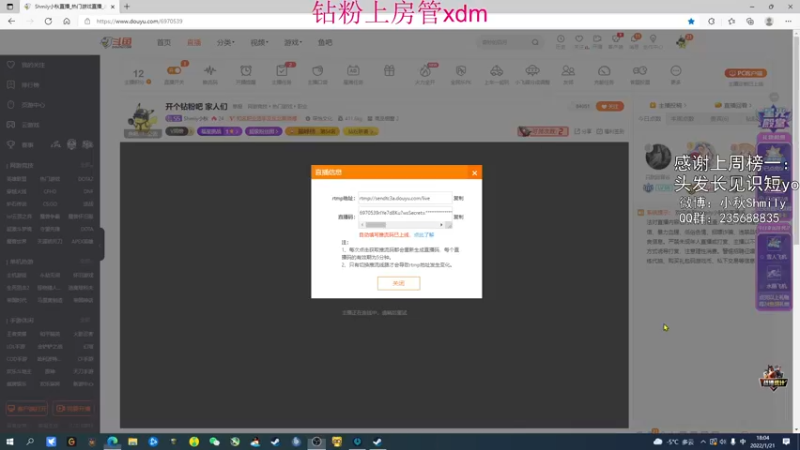Click the 赛事 trophy icon in the sidebar
This screenshot has width=800, height=450.
pyautogui.click(x=11, y=144)
